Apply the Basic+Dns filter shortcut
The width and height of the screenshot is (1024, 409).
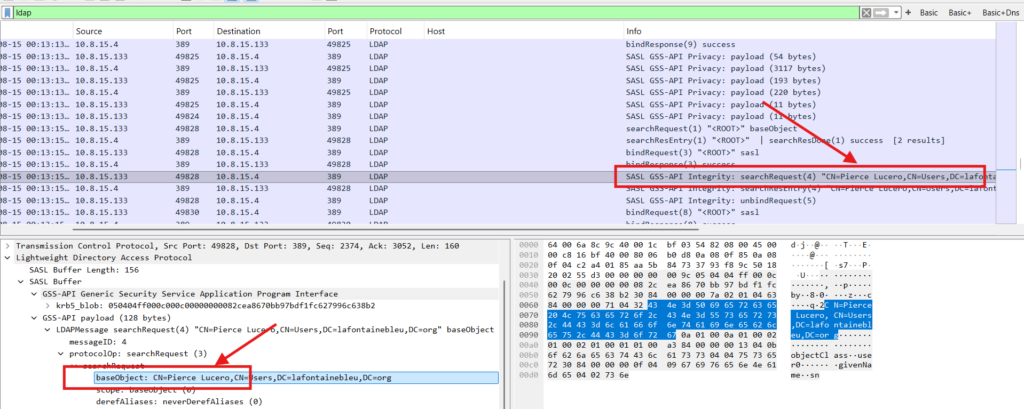1002,12
